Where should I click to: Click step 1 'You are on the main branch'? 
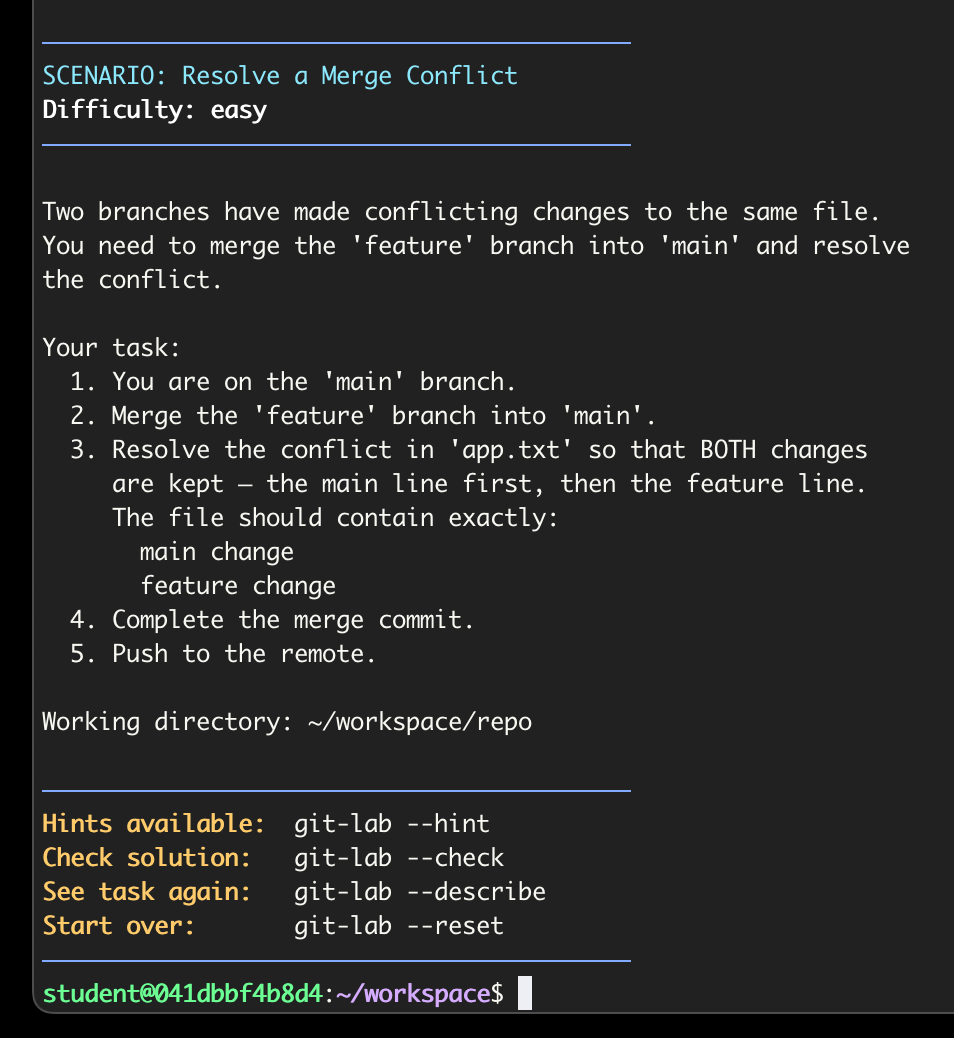313,382
